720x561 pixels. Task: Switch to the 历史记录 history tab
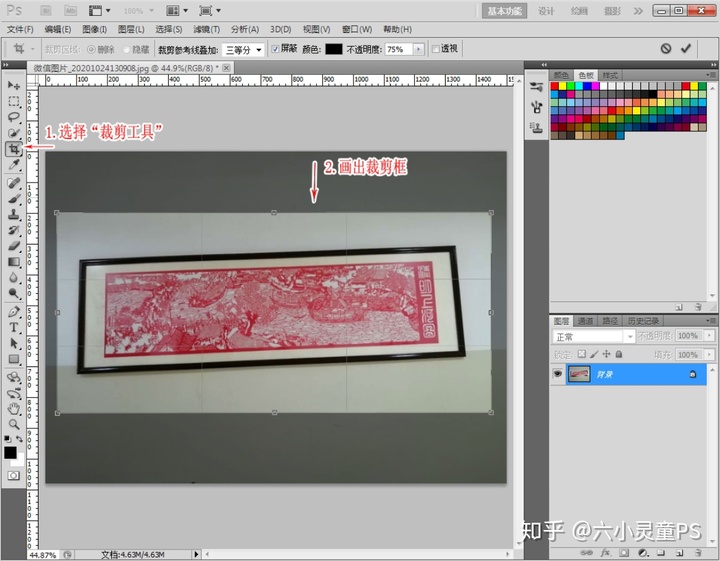643,321
